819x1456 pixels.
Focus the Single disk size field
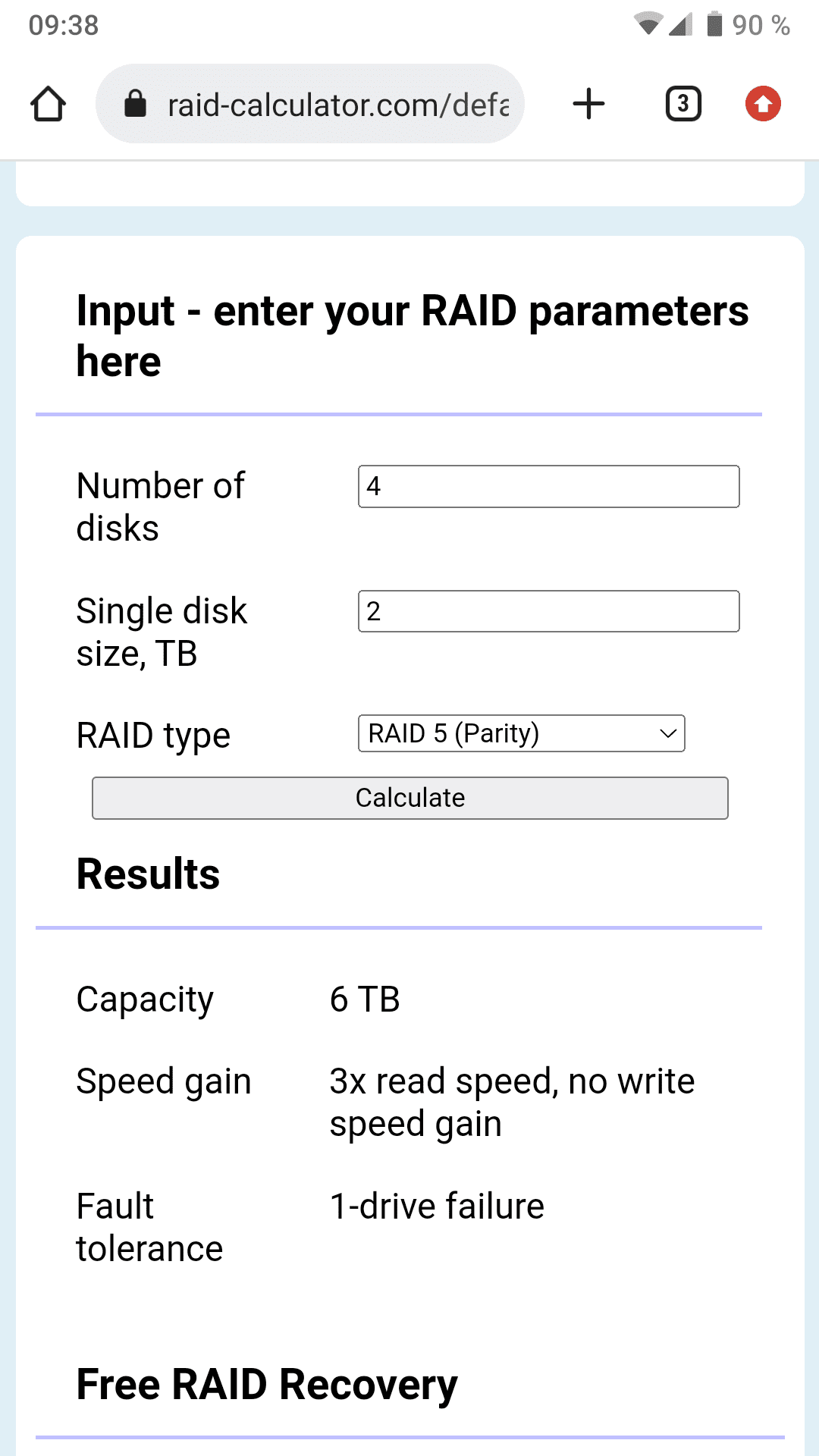coord(548,611)
